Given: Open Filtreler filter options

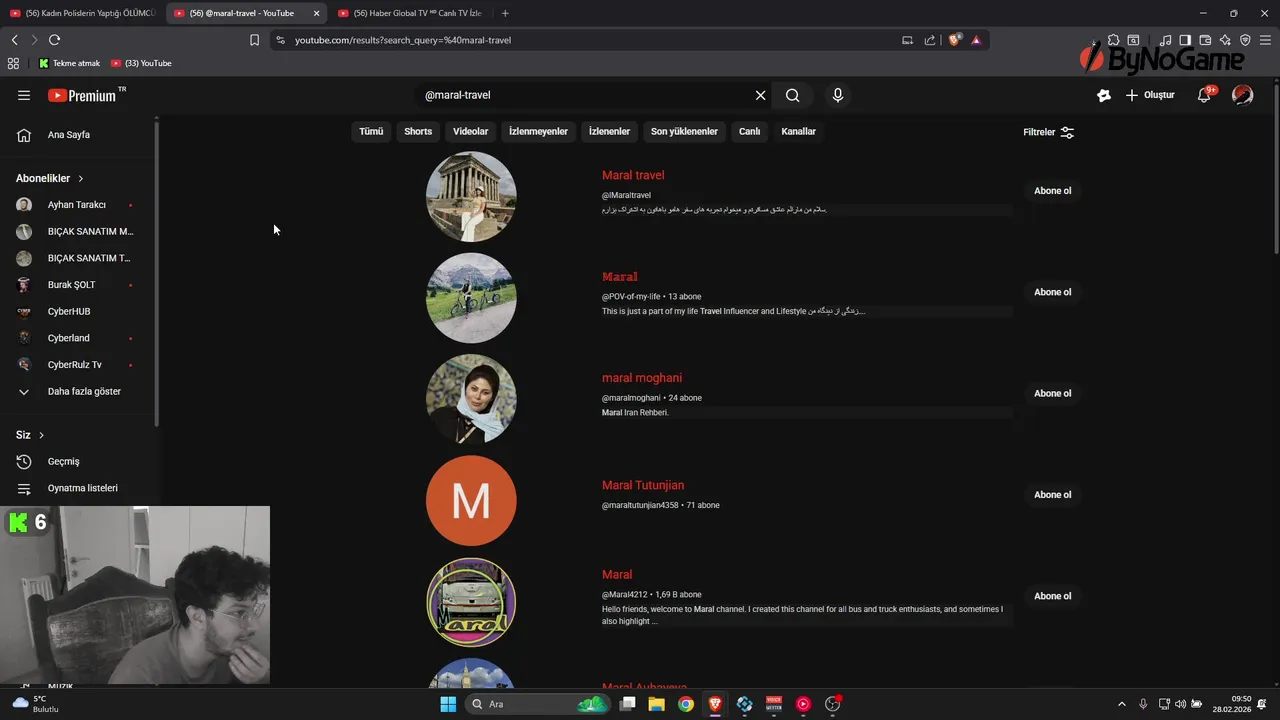Looking at the screenshot, I should (x=1048, y=132).
